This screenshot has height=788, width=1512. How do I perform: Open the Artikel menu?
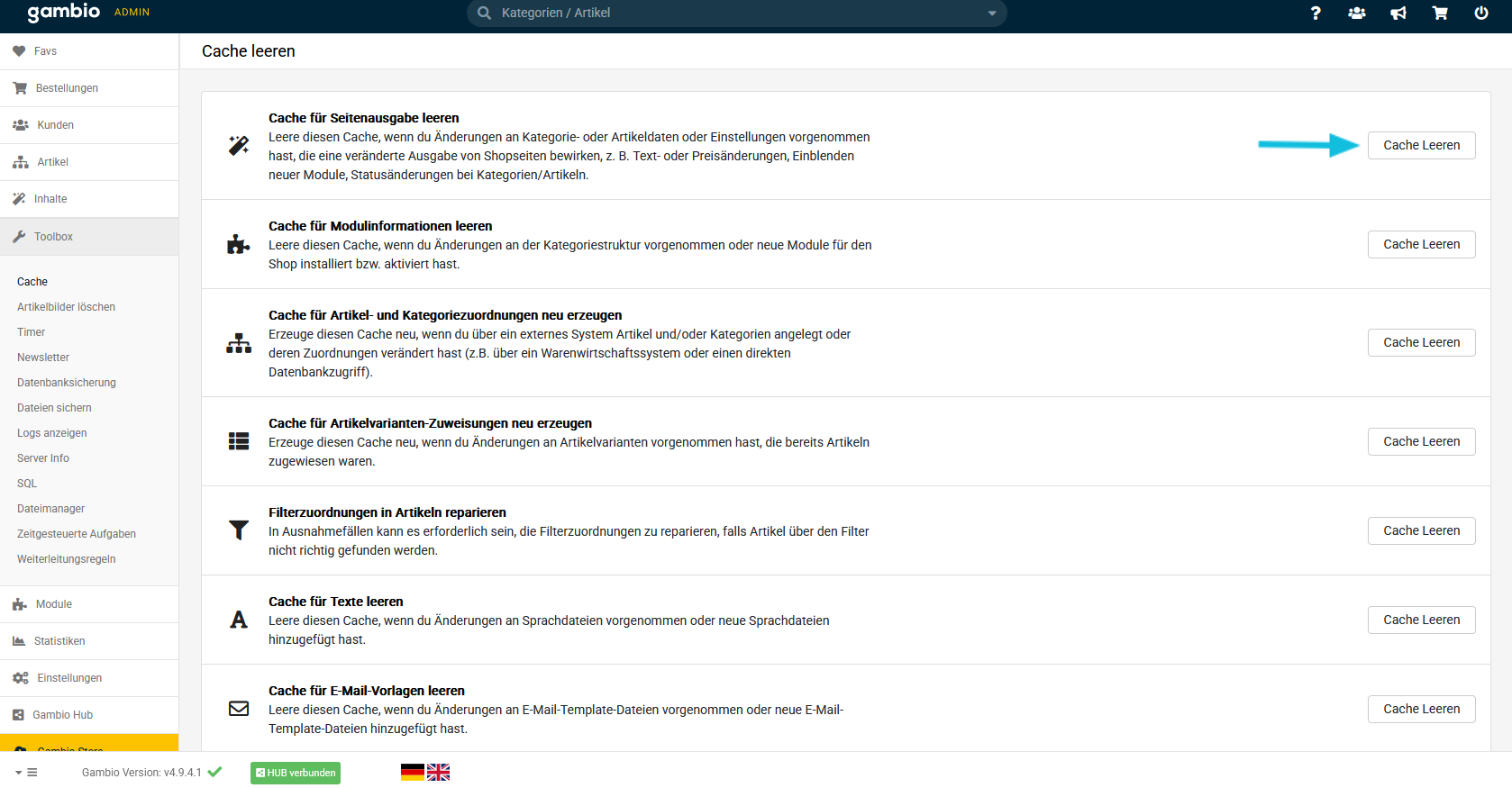[x=89, y=162]
